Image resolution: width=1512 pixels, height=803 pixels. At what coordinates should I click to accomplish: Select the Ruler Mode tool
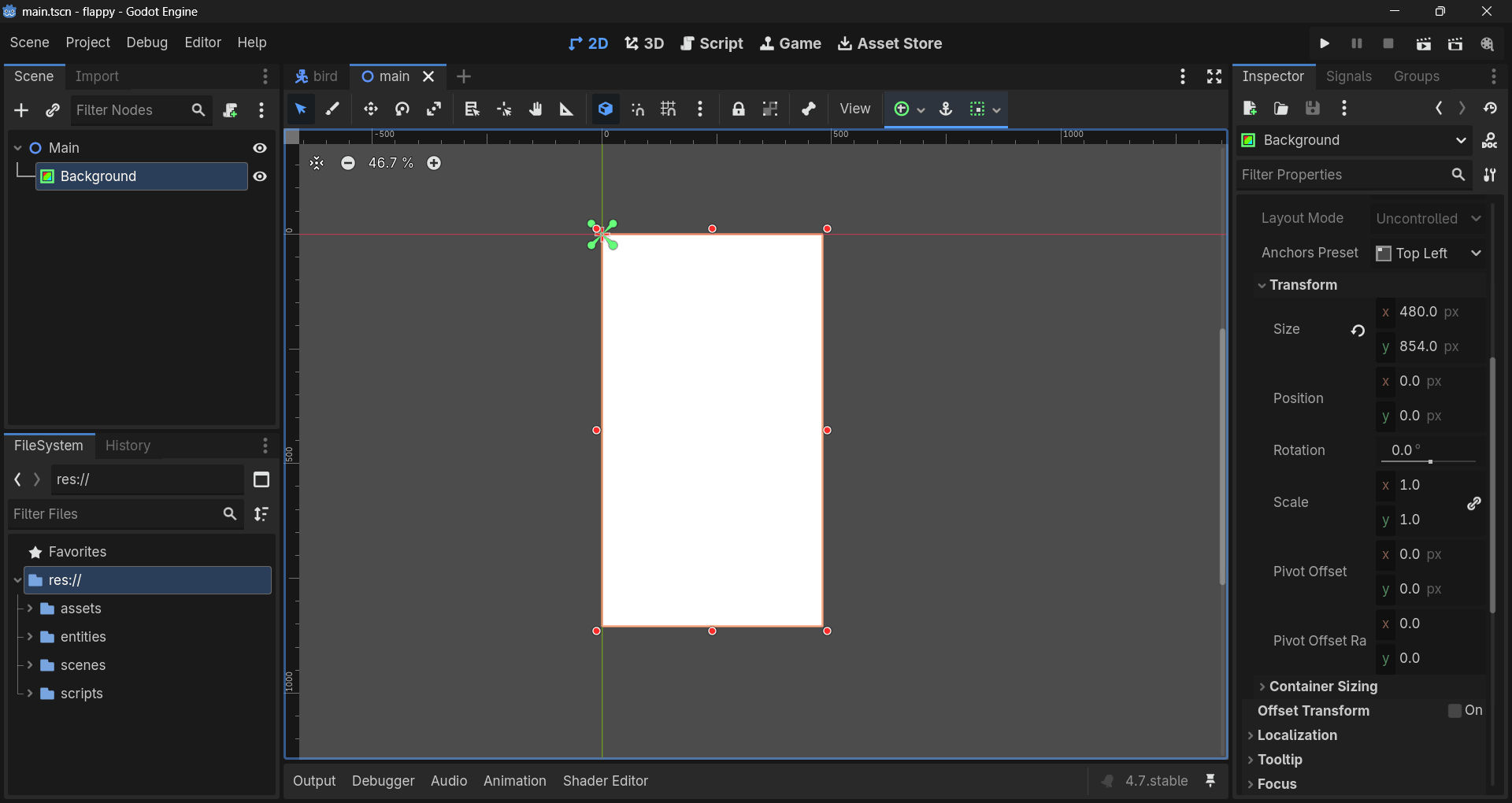567,109
